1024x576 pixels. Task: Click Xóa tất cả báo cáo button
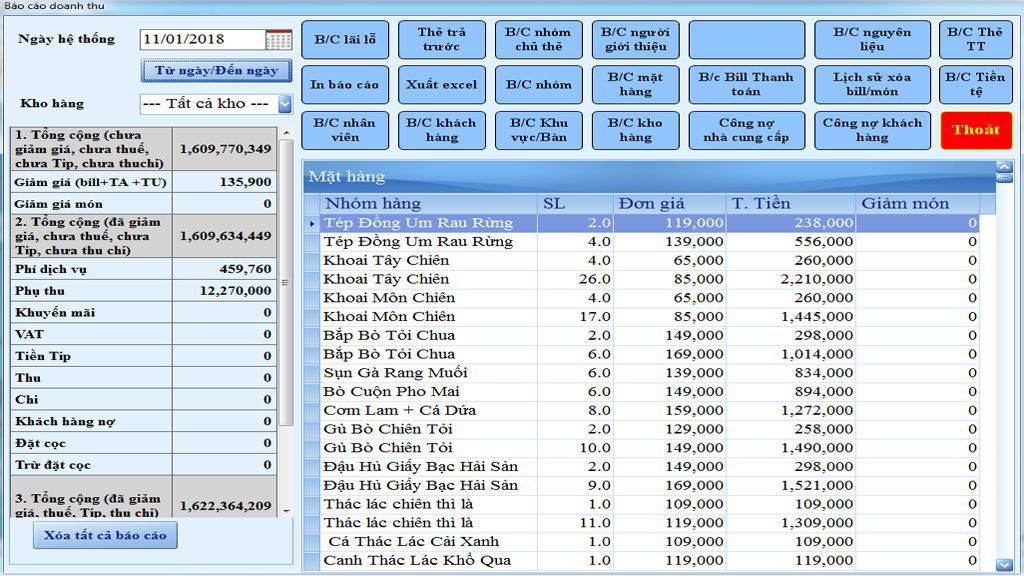tap(105, 536)
